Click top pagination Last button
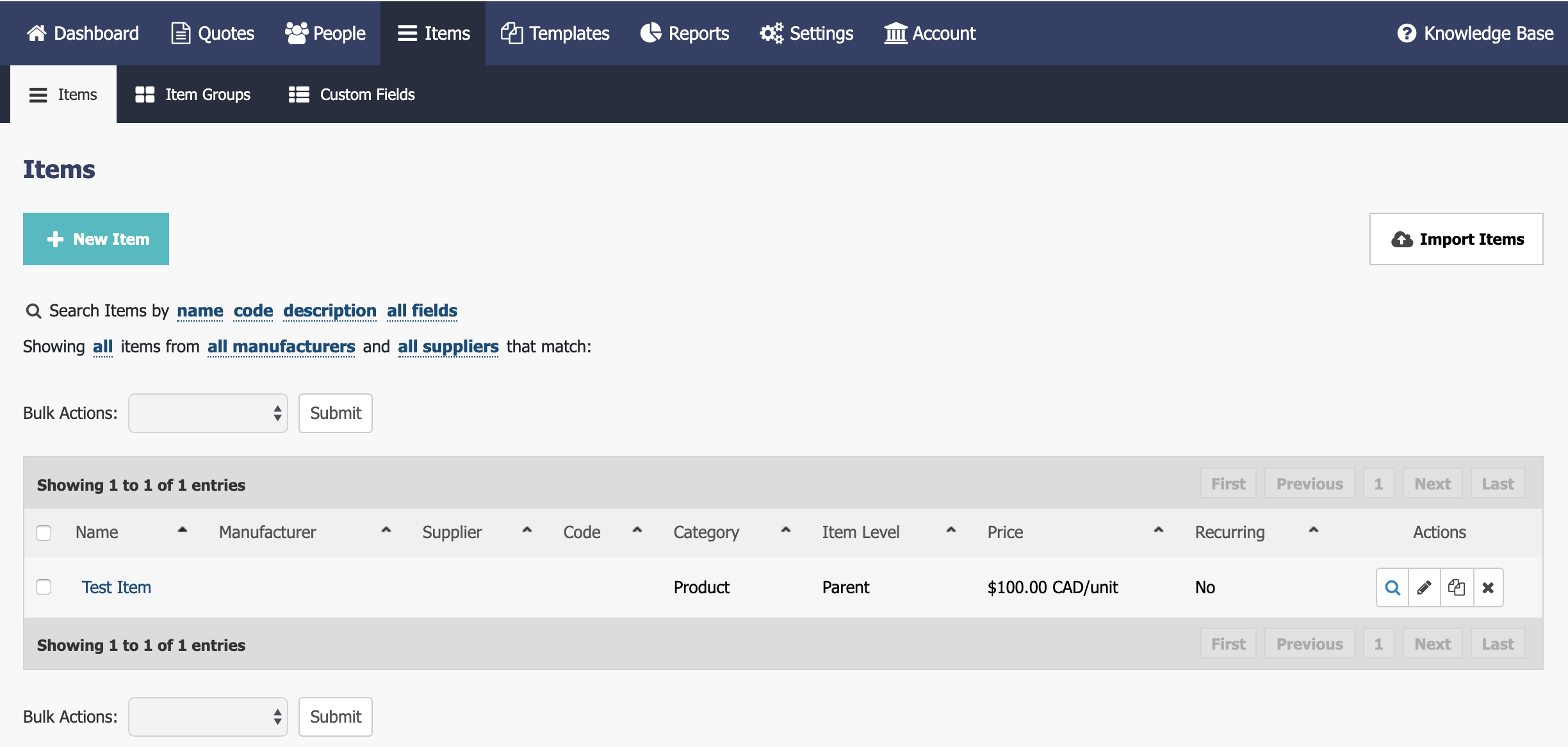This screenshot has width=1568, height=747. tap(1498, 484)
